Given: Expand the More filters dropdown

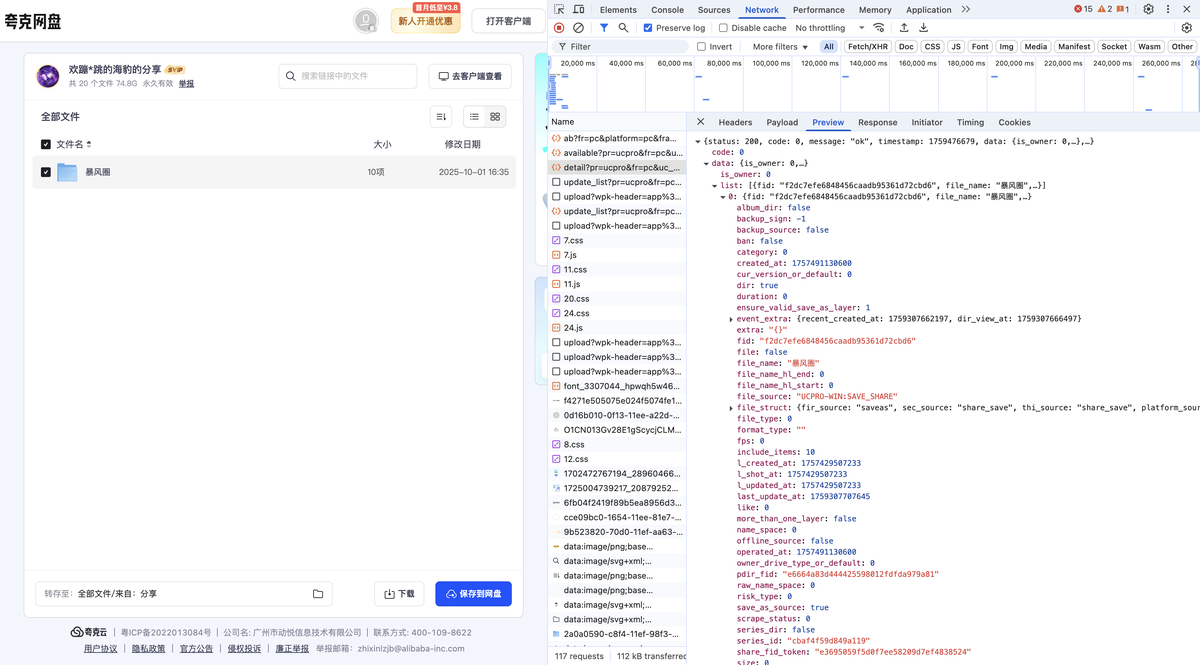Looking at the screenshot, I should 780,47.
